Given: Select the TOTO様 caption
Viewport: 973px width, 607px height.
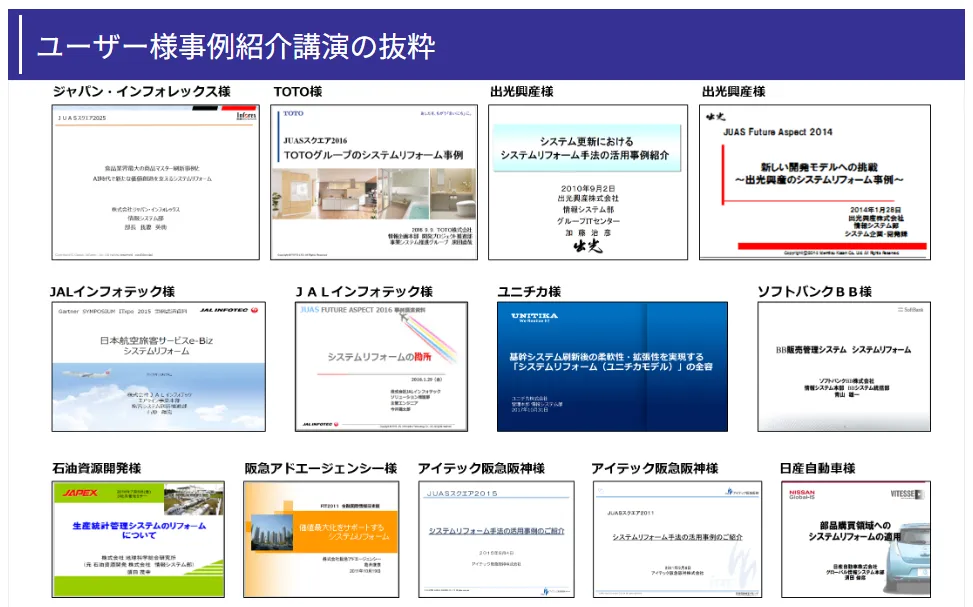Looking at the screenshot, I should pos(298,92).
